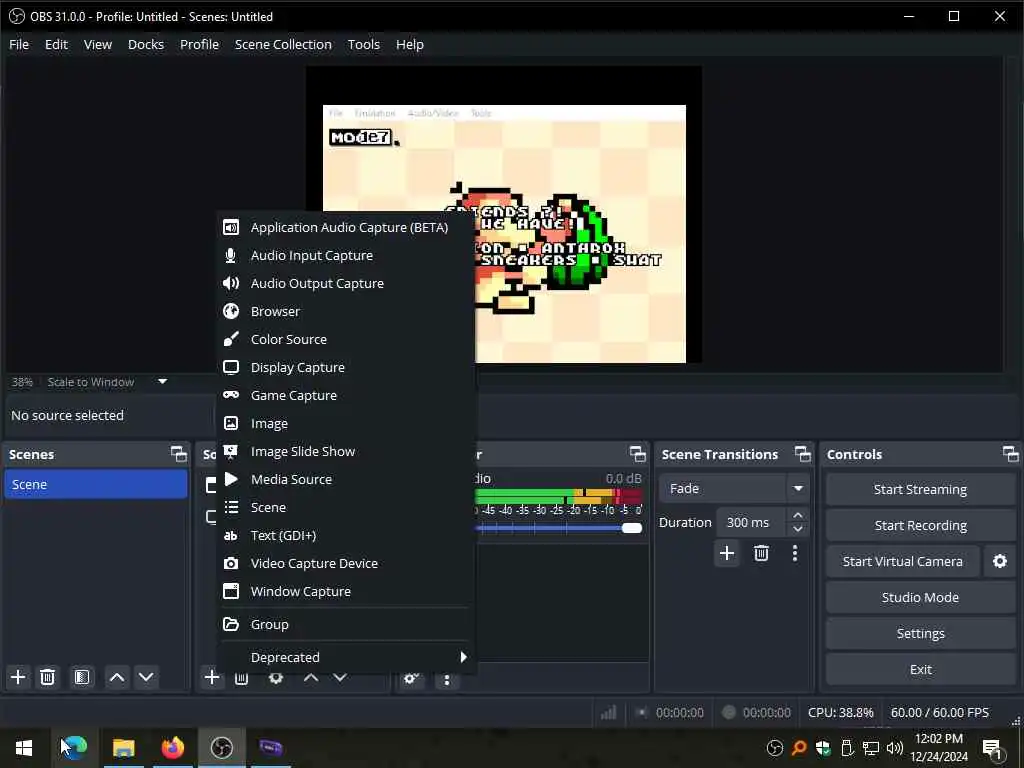Move scene up with arrow

117,677
